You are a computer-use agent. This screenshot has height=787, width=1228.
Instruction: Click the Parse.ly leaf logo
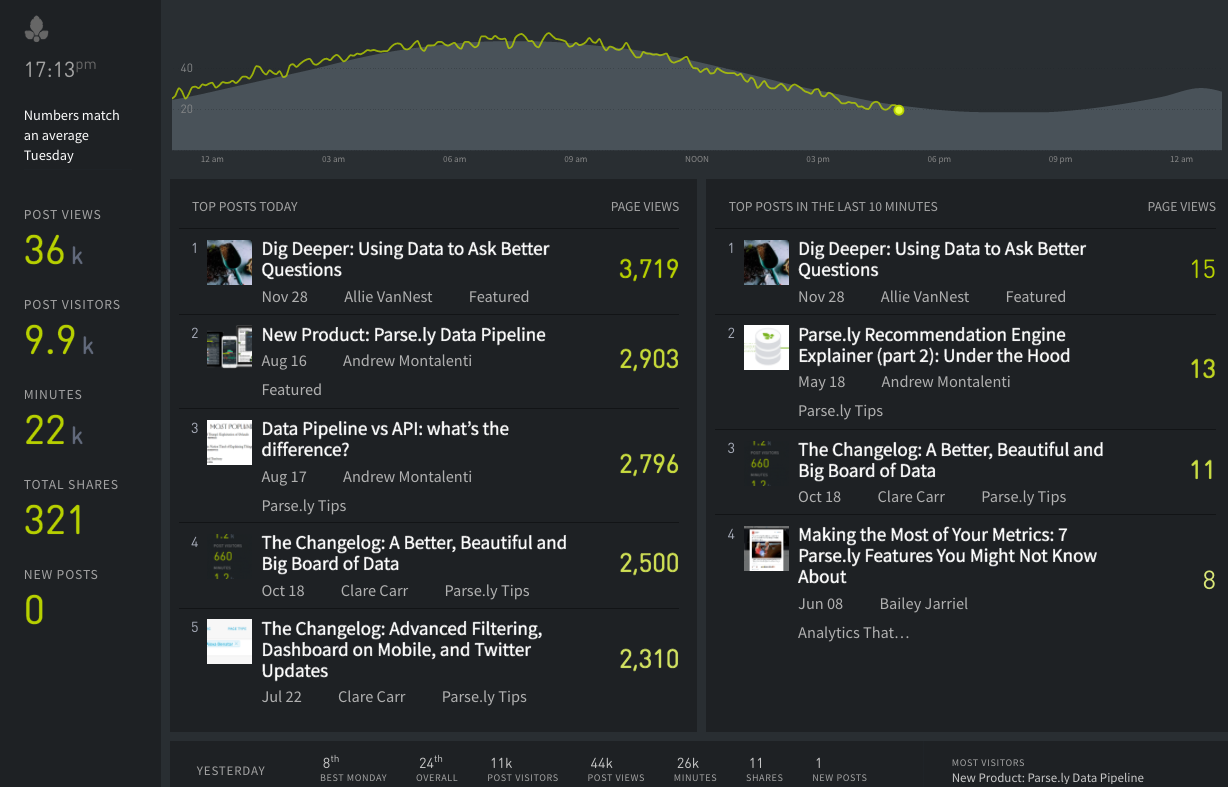click(x=37, y=29)
